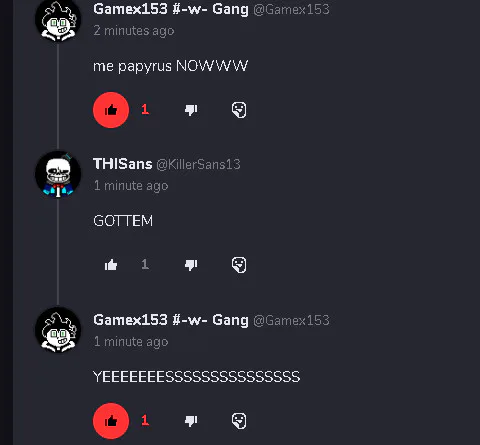
Task: Open top 'Gamex153 #-w- Gang' display name
Action: point(171,9)
